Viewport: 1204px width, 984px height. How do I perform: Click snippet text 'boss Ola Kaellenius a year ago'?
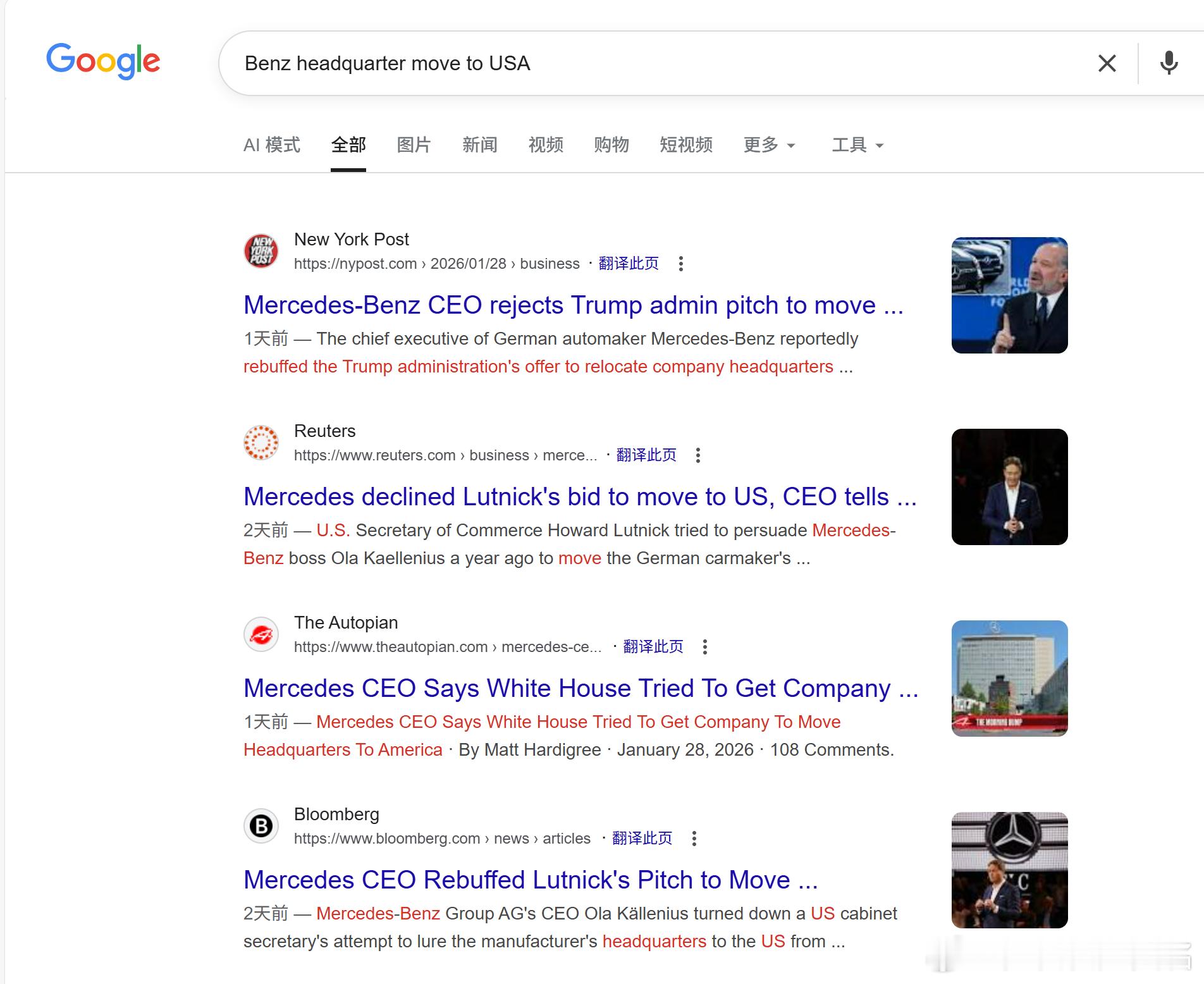[421, 558]
